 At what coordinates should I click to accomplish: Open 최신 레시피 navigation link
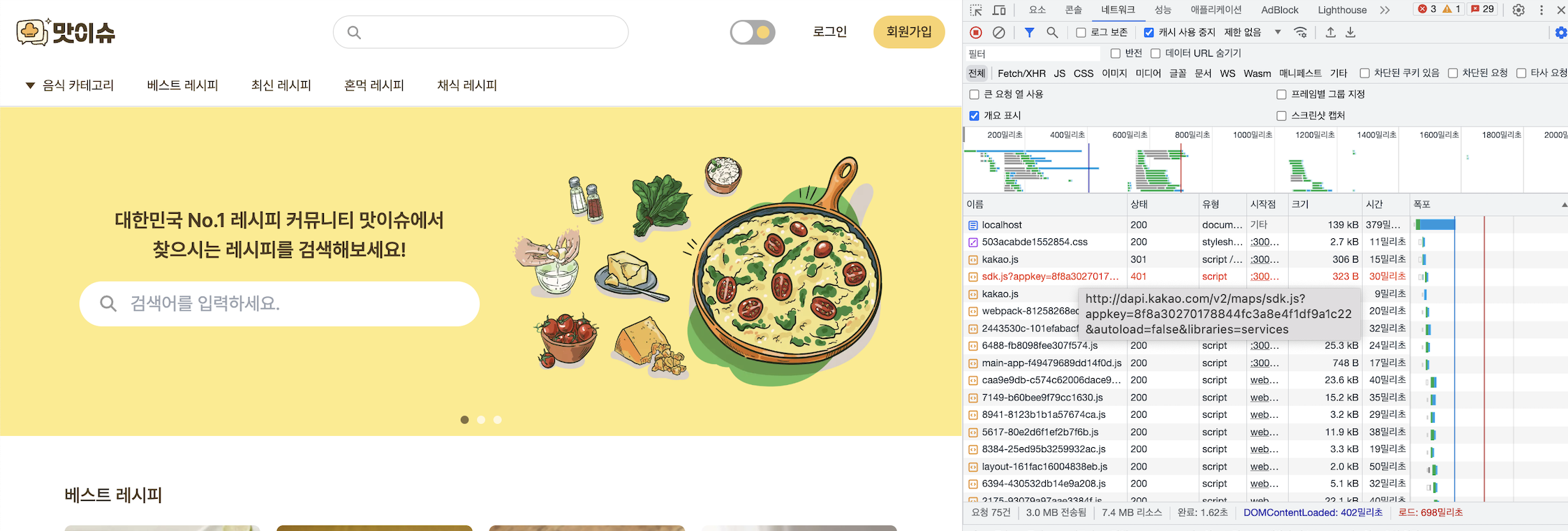tap(281, 85)
